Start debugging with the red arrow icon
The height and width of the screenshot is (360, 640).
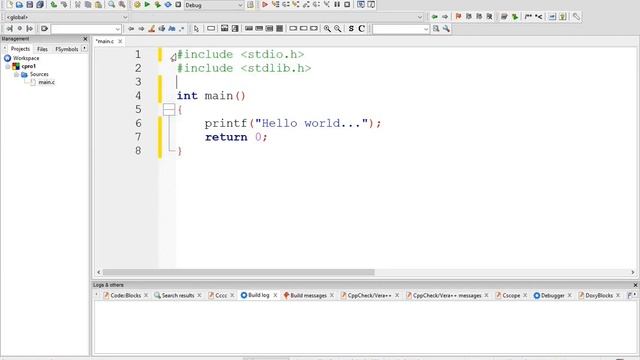tap(264, 5)
